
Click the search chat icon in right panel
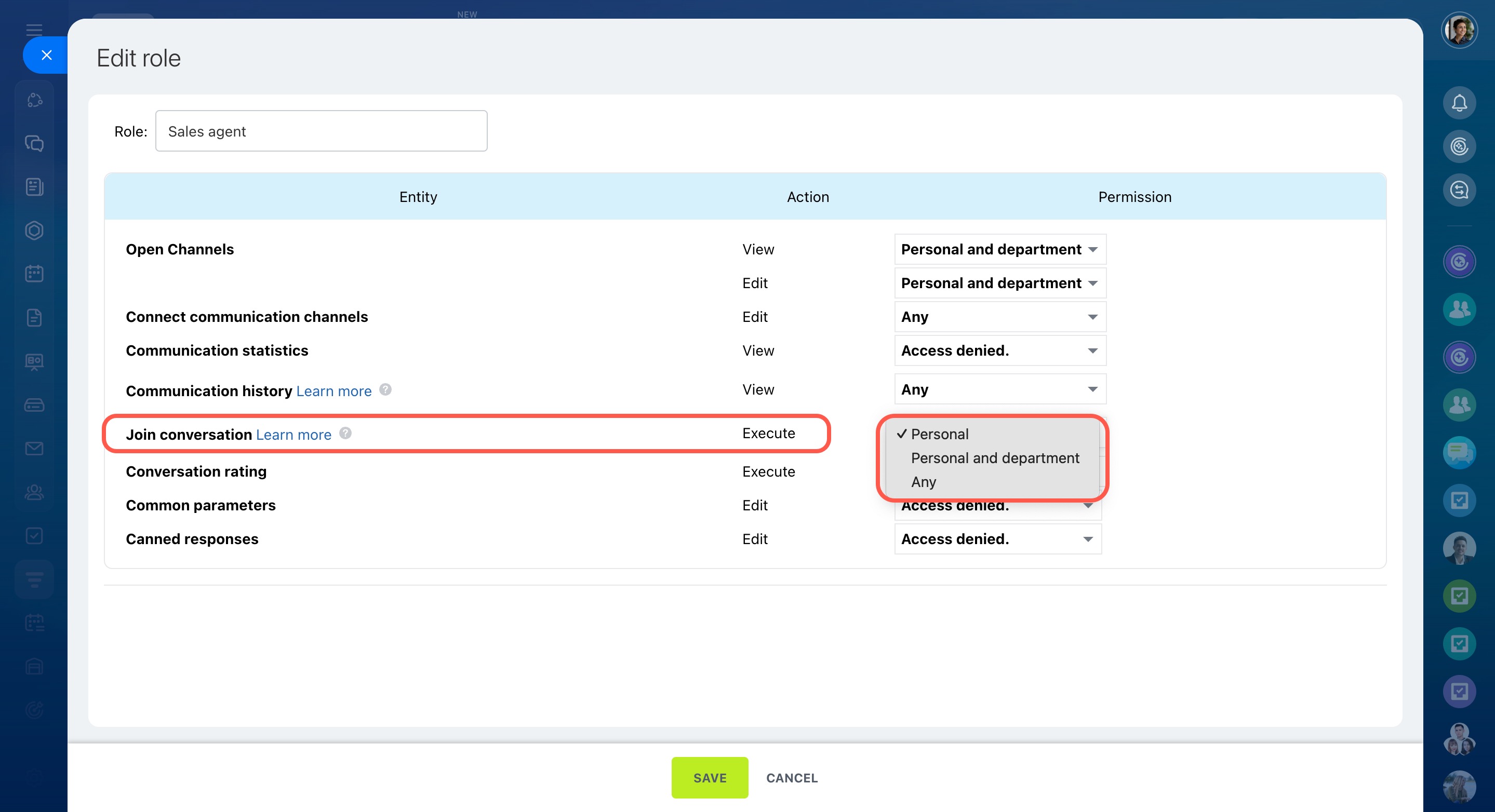[1459, 190]
